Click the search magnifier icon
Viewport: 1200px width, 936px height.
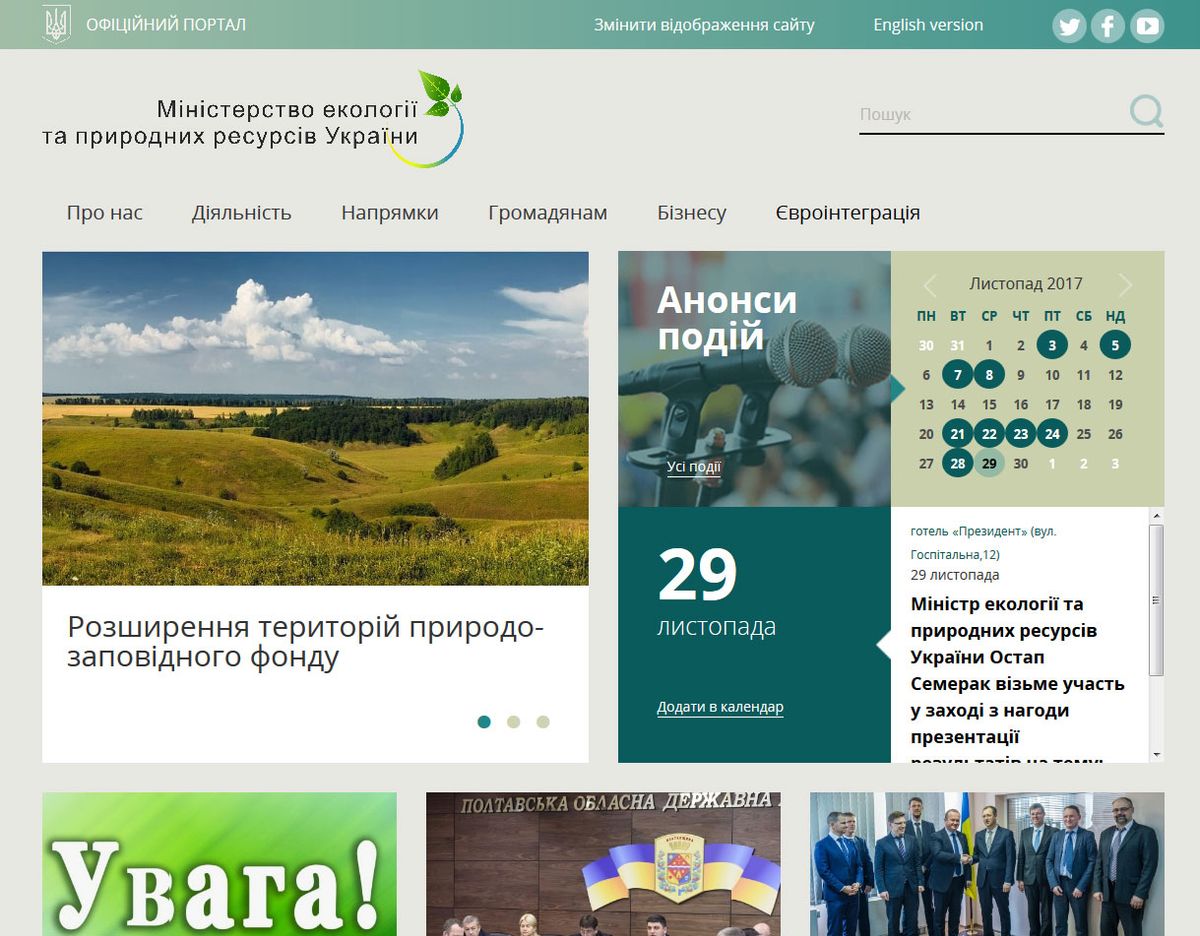(x=1147, y=111)
